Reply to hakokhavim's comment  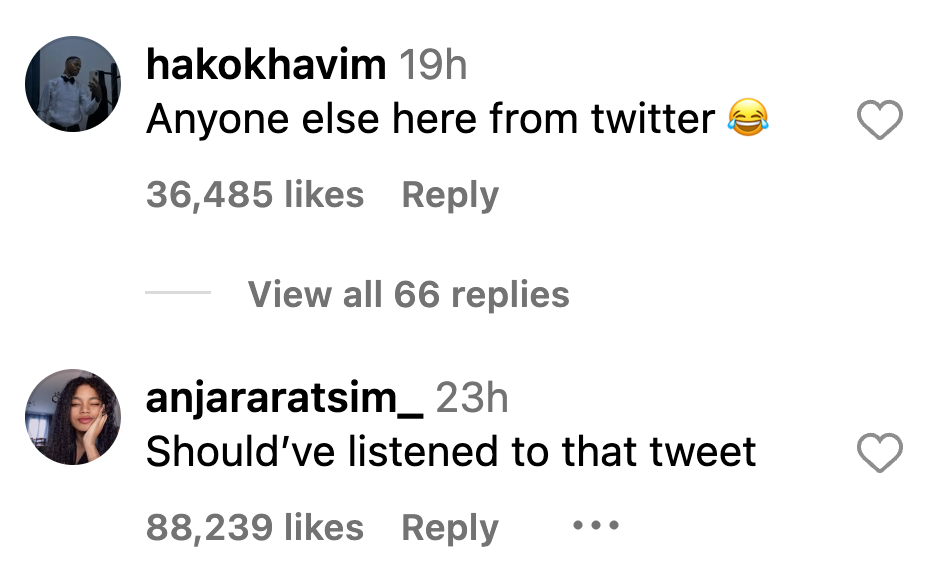tap(450, 194)
